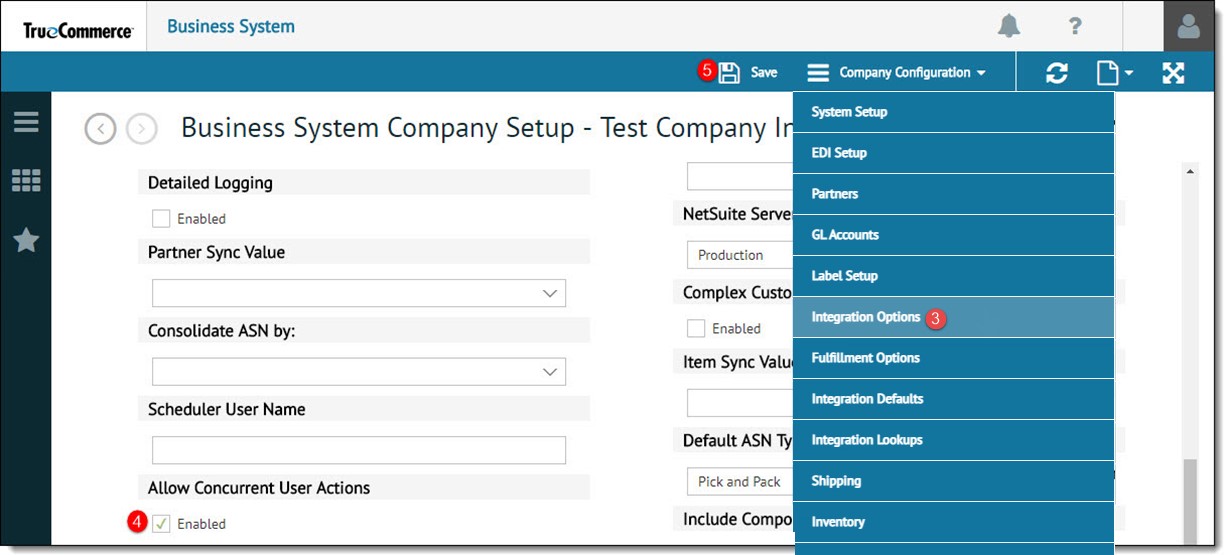Toggle Allow Concurrent User Actions Enabled checkbox
Screen dimensions: 1224x555
pos(161,523)
